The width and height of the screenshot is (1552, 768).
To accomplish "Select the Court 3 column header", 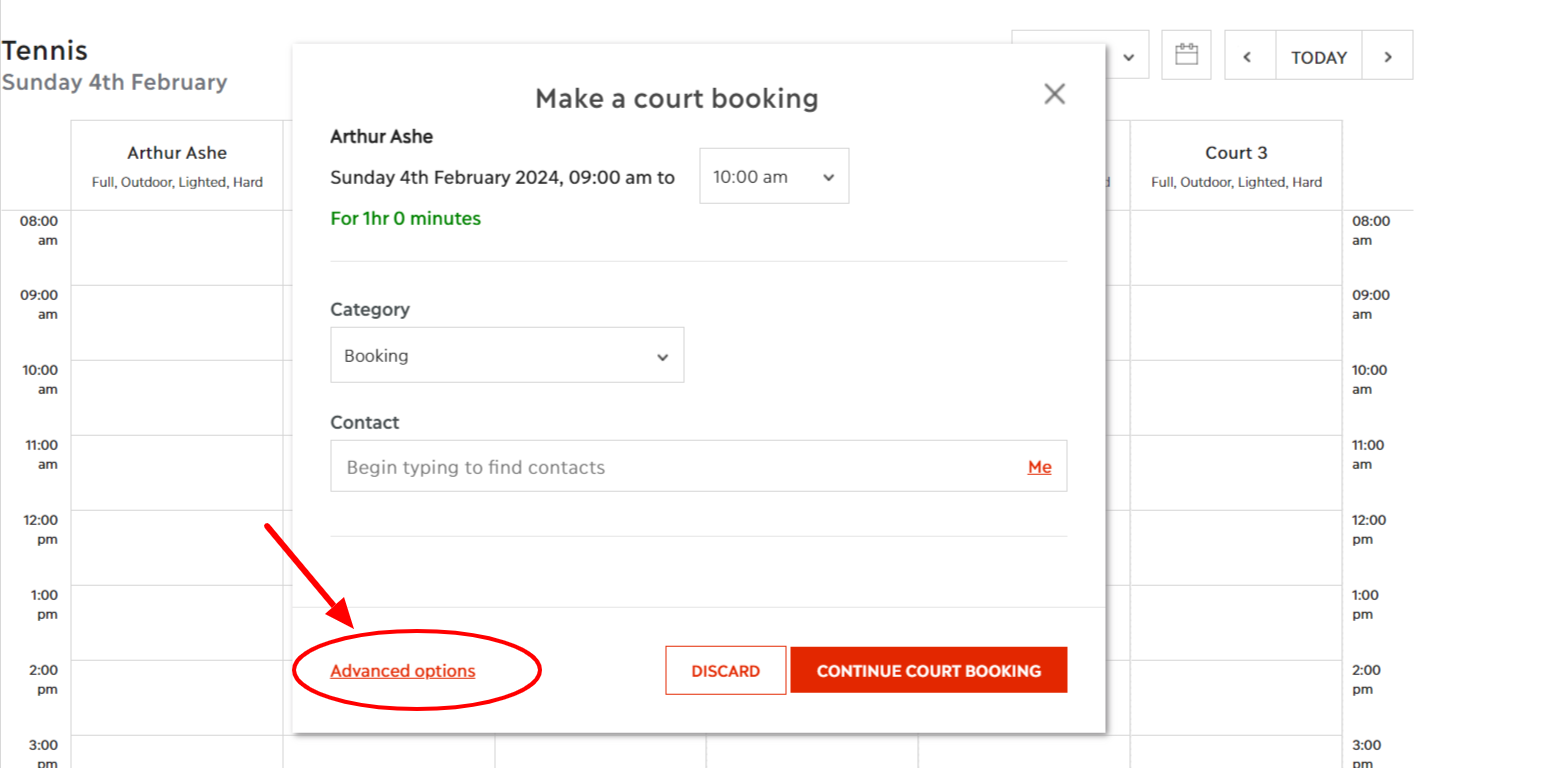I will pos(1236,166).
